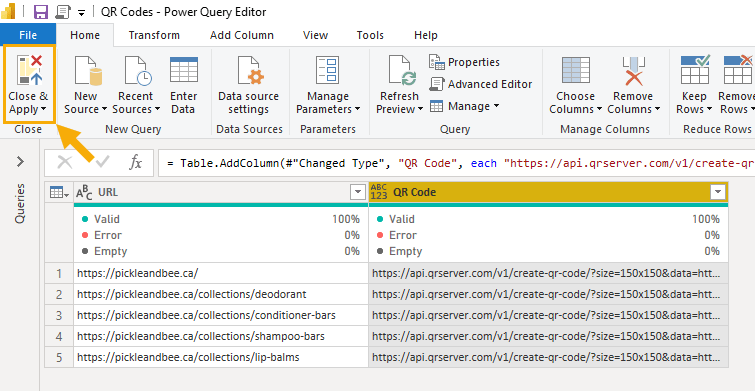Viewport: 755px width, 391px height.
Task: Click the Enter Data table icon
Action: point(183,70)
